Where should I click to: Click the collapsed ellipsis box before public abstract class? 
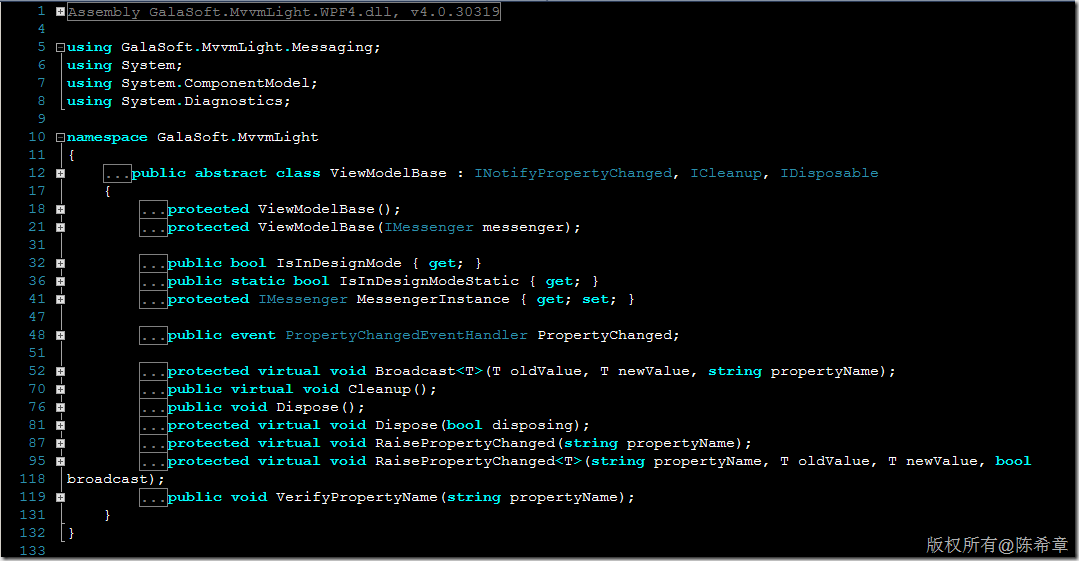(x=117, y=173)
